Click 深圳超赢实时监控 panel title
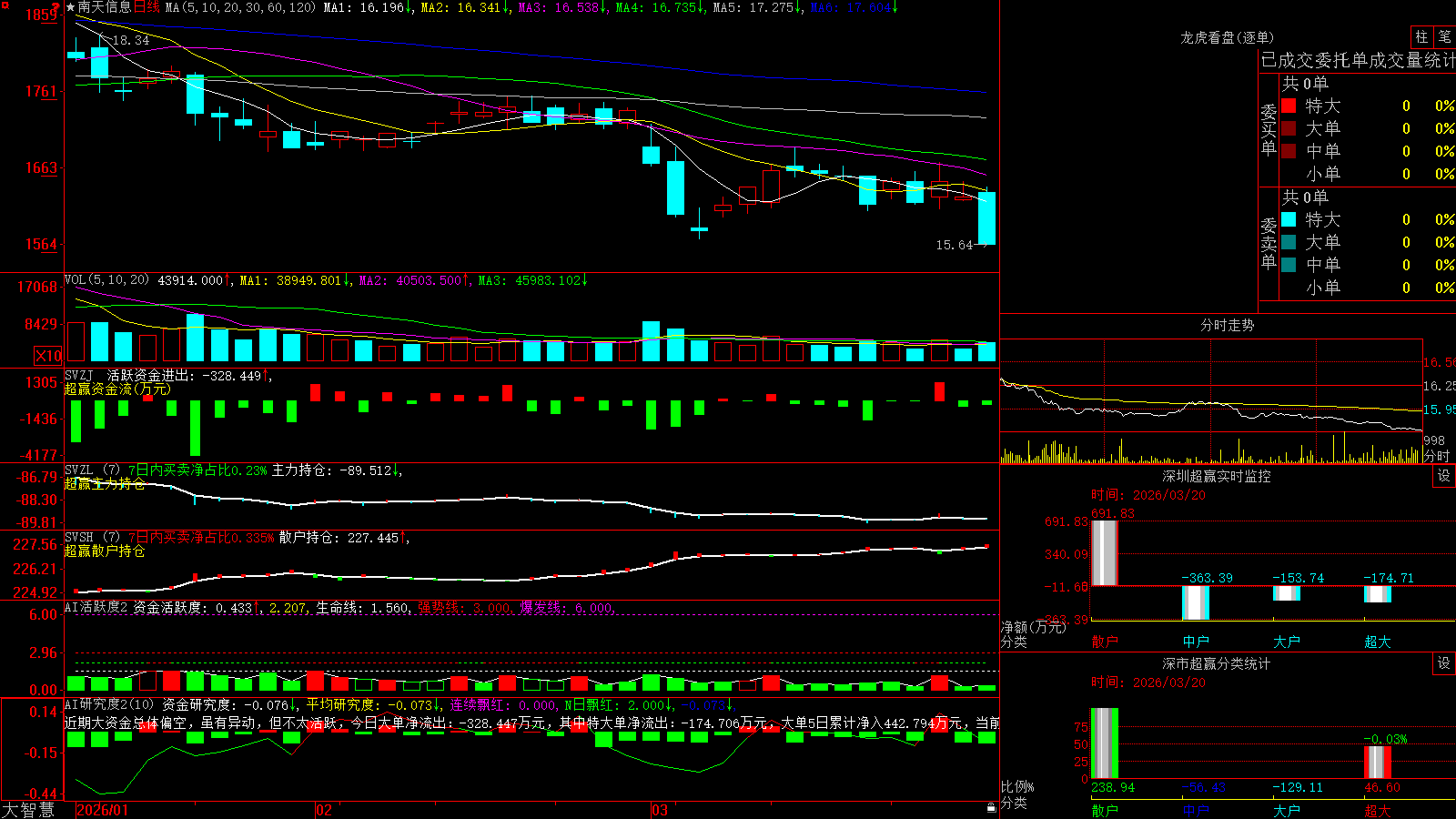Viewport: 1456px width, 819px height. 1217,476
